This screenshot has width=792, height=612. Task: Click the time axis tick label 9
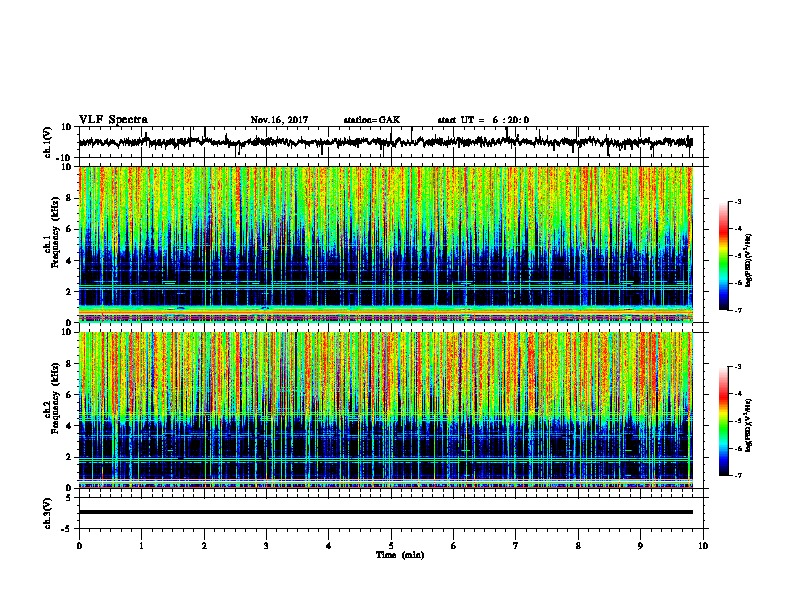641,546
